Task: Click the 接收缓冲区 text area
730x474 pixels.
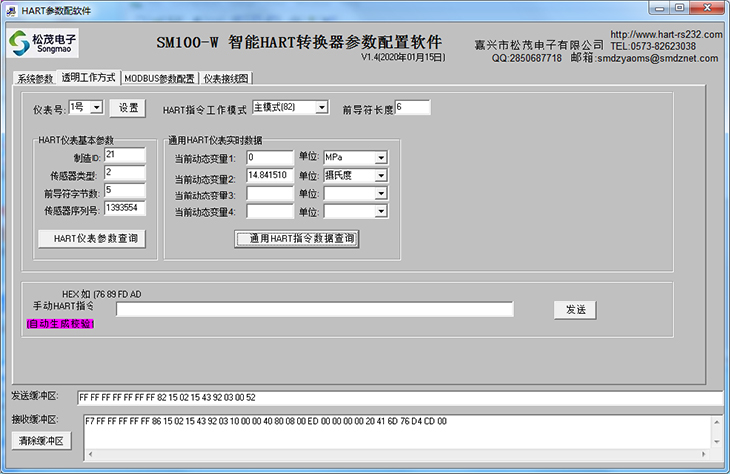Action: click(x=397, y=432)
